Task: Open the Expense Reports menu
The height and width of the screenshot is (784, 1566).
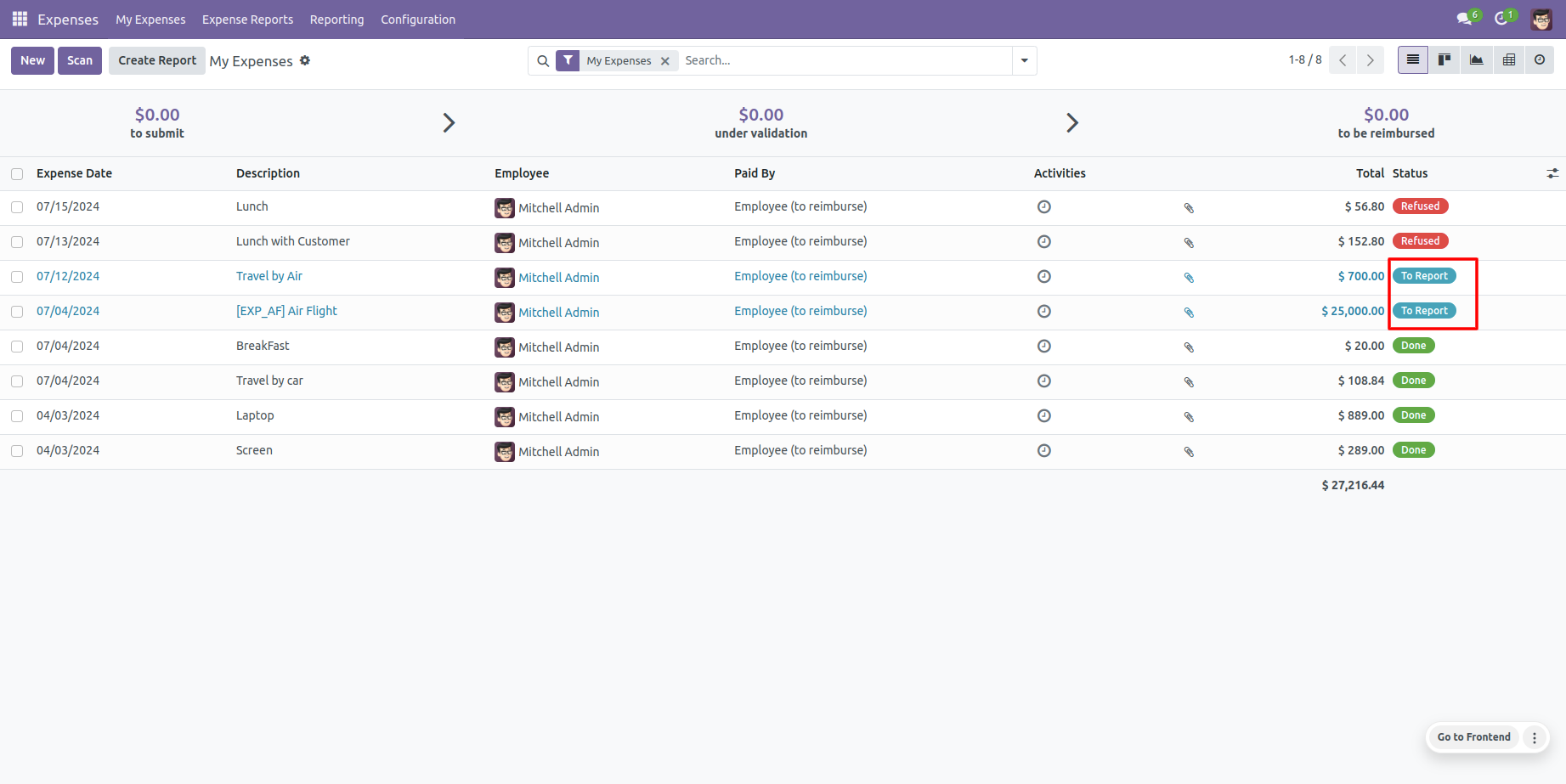Action: (247, 20)
